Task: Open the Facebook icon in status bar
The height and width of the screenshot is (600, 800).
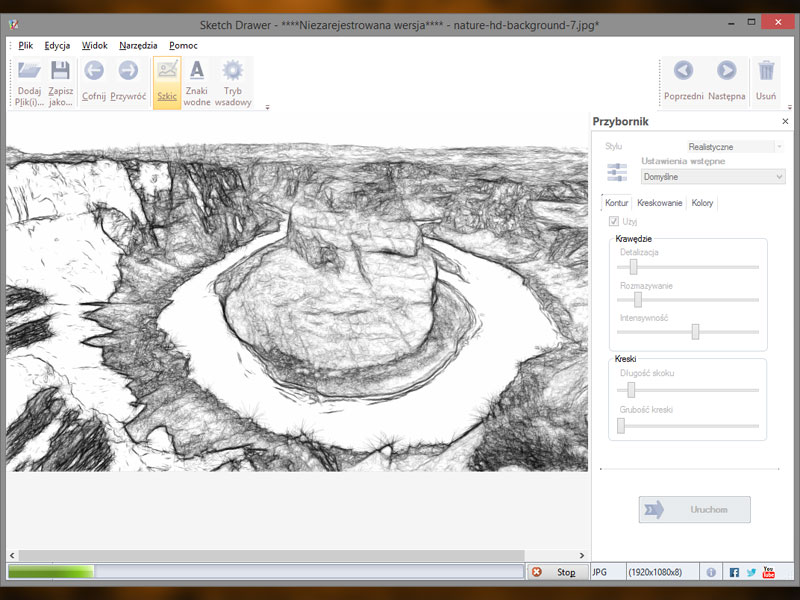Action: click(733, 572)
